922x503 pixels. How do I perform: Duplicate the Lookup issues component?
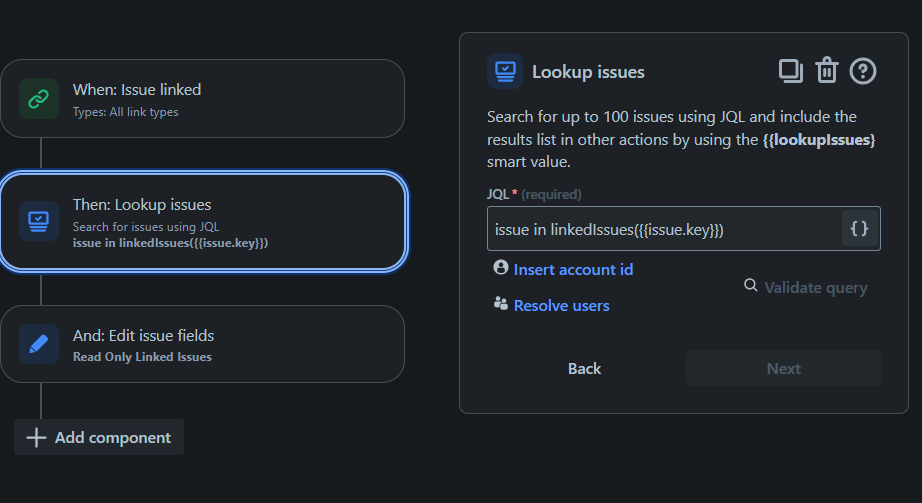click(791, 71)
